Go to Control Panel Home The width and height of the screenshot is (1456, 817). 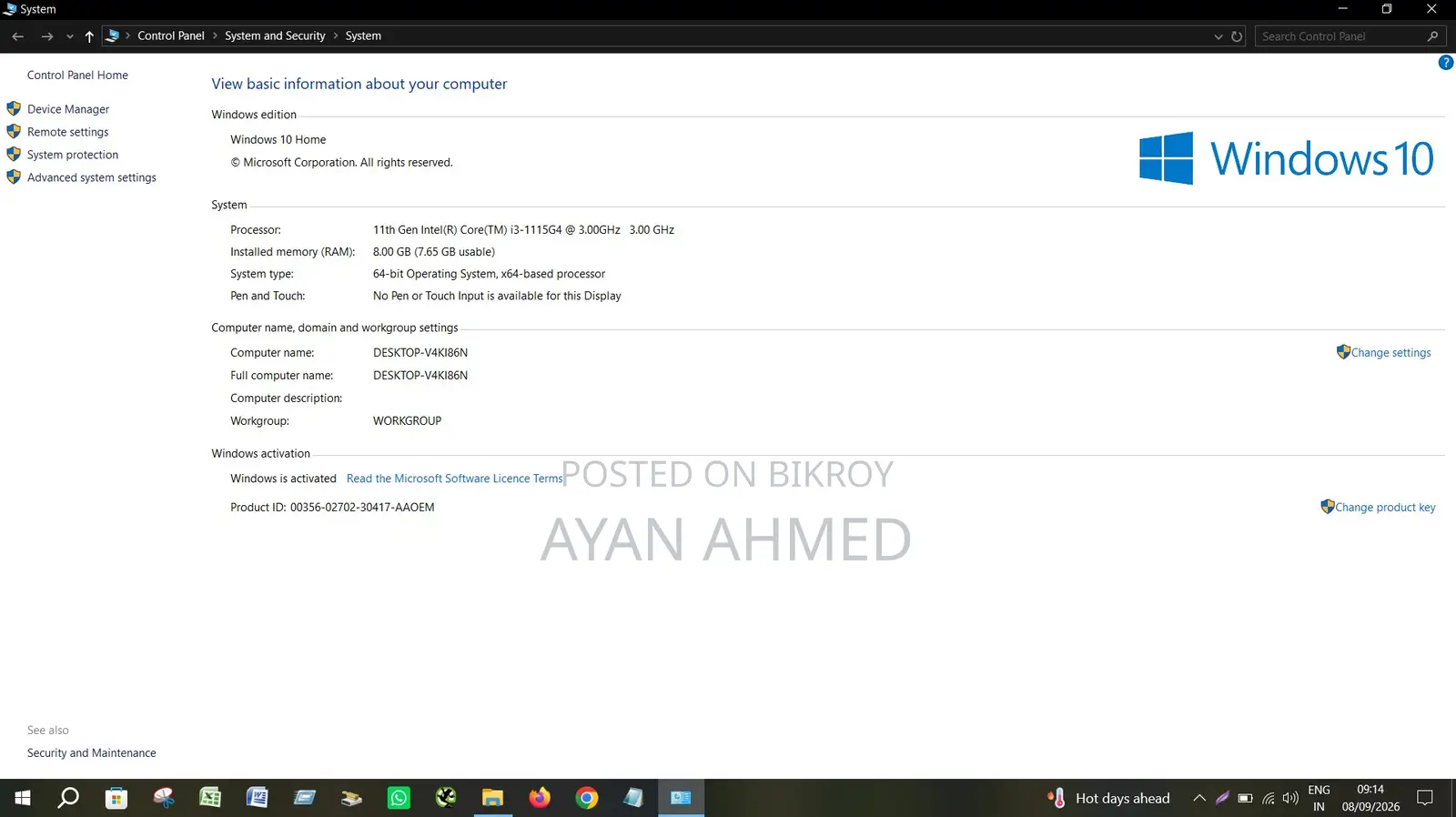[x=77, y=76]
